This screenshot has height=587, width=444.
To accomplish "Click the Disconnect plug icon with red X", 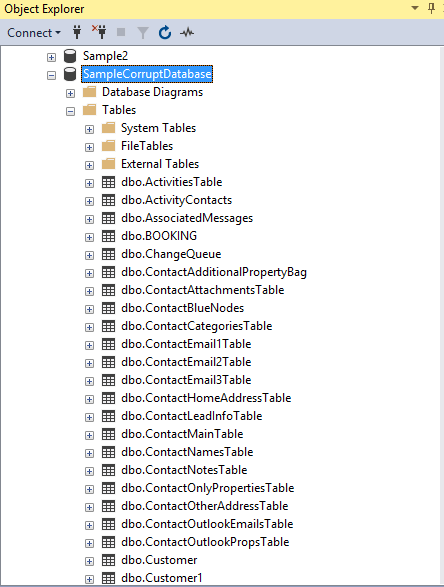I will (99, 32).
